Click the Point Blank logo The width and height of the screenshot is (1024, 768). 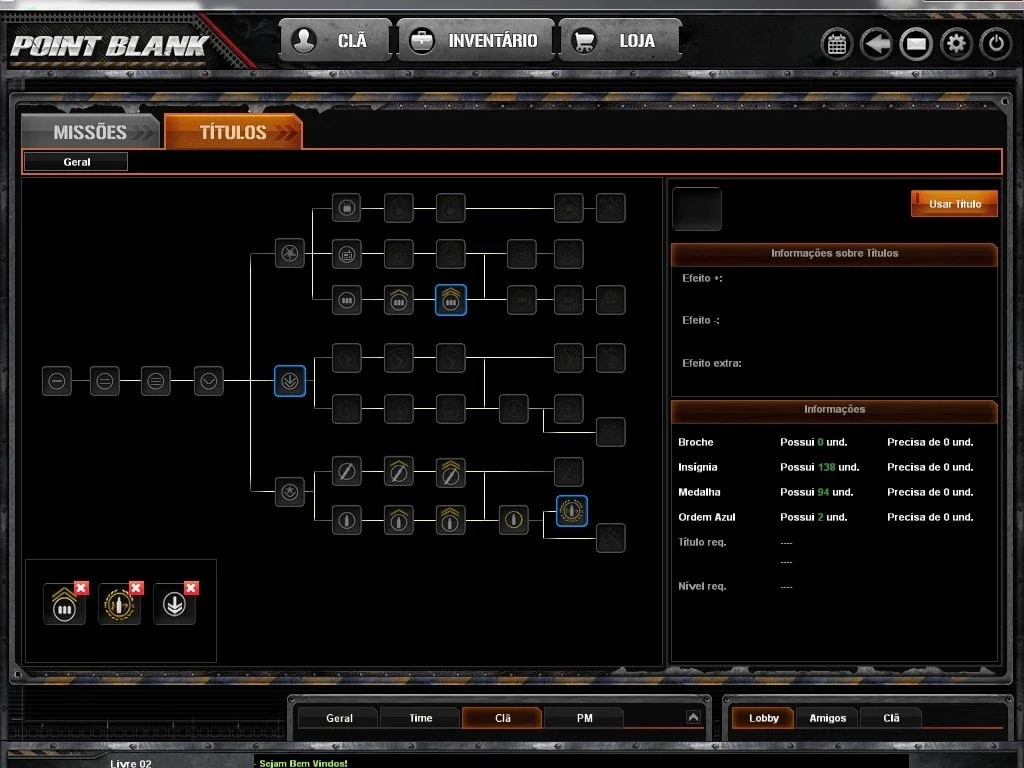109,47
